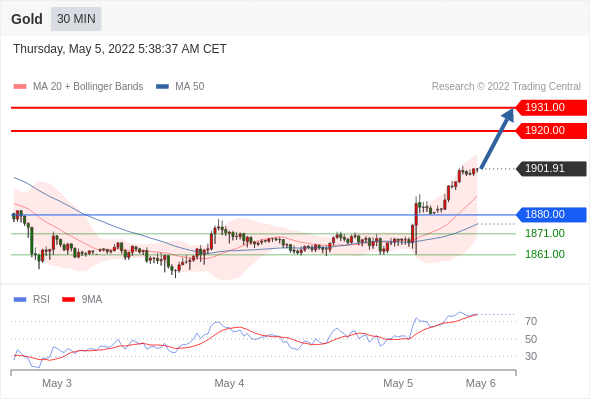Viewport: 590px width, 400px height.
Task: Click the MA 20 + Bollinger Bands legend swatch
Action: click(20, 87)
